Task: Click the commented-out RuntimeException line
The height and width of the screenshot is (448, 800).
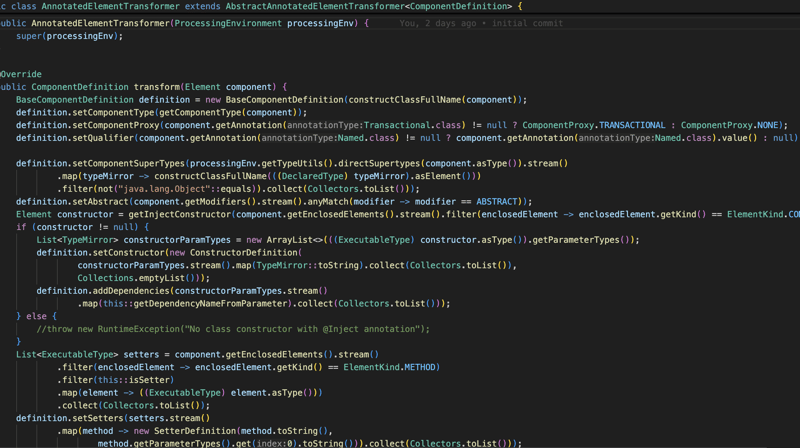Action: 233,329
